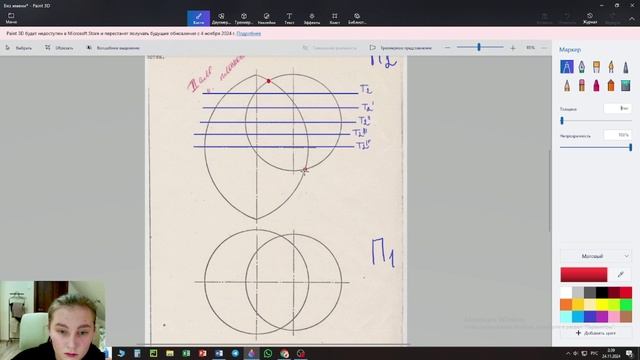Open the material type dropdown
This screenshot has height=360, width=640.
point(596,256)
